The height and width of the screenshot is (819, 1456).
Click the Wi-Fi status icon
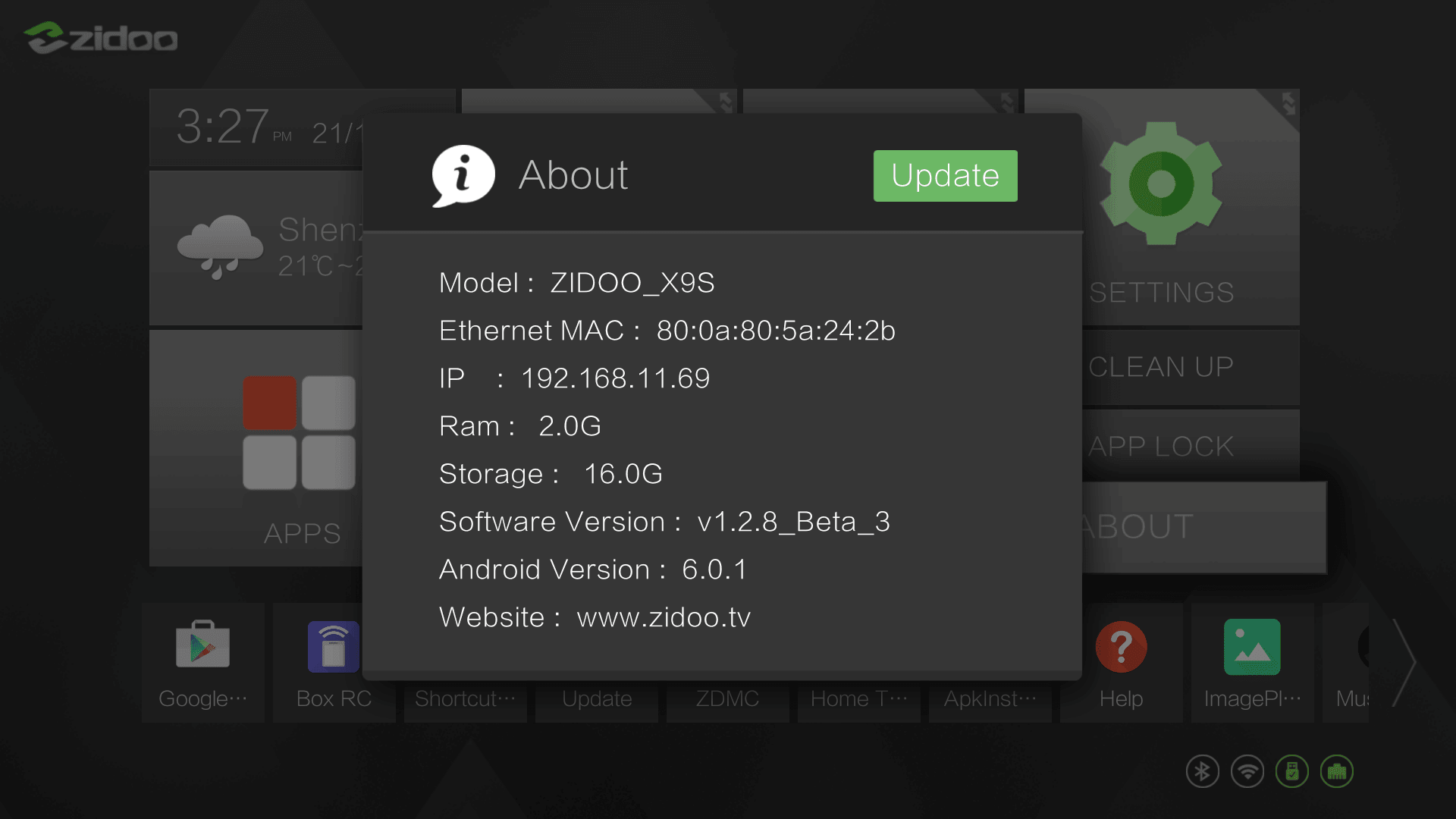pyautogui.click(x=1247, y=772)
